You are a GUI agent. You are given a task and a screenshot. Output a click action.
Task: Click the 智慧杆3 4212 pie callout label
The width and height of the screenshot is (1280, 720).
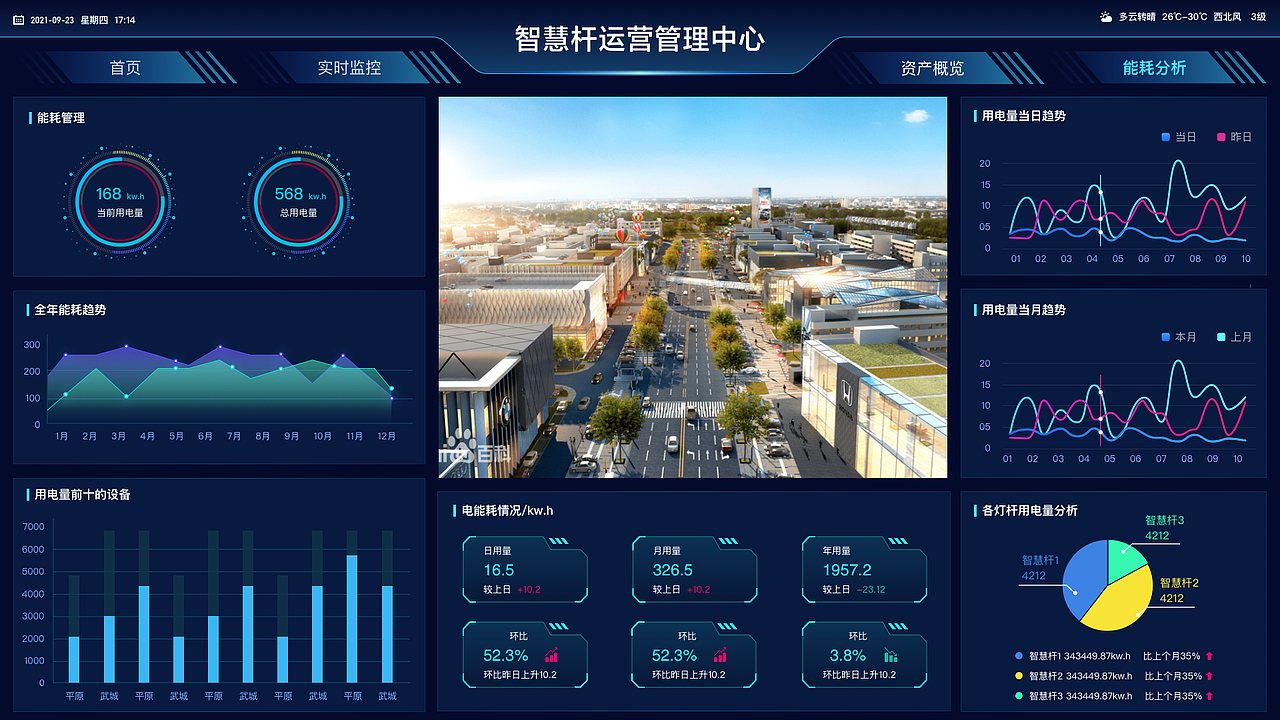coord(1164,528)
